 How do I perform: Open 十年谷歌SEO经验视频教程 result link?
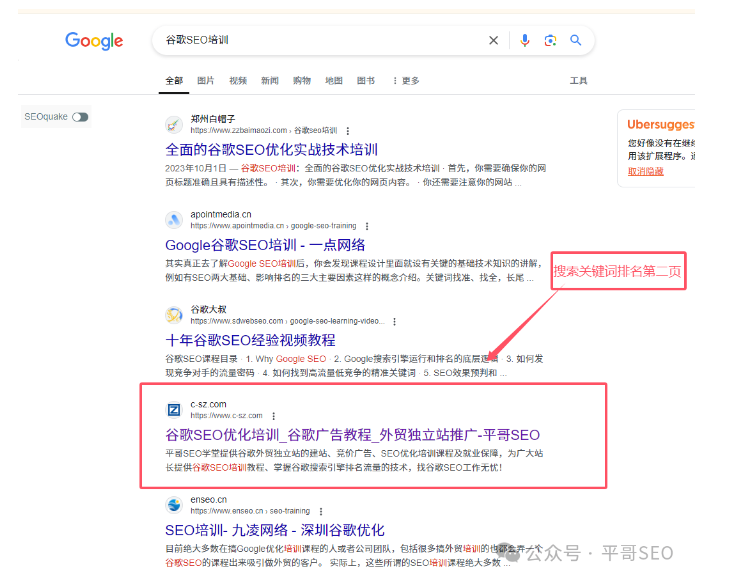coord(250,340)
